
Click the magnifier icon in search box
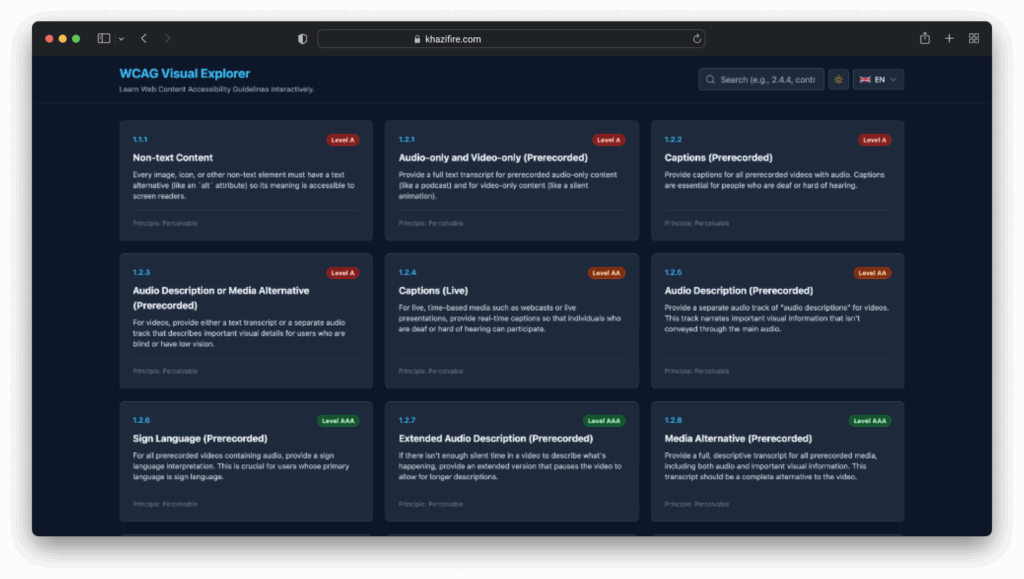710,80
